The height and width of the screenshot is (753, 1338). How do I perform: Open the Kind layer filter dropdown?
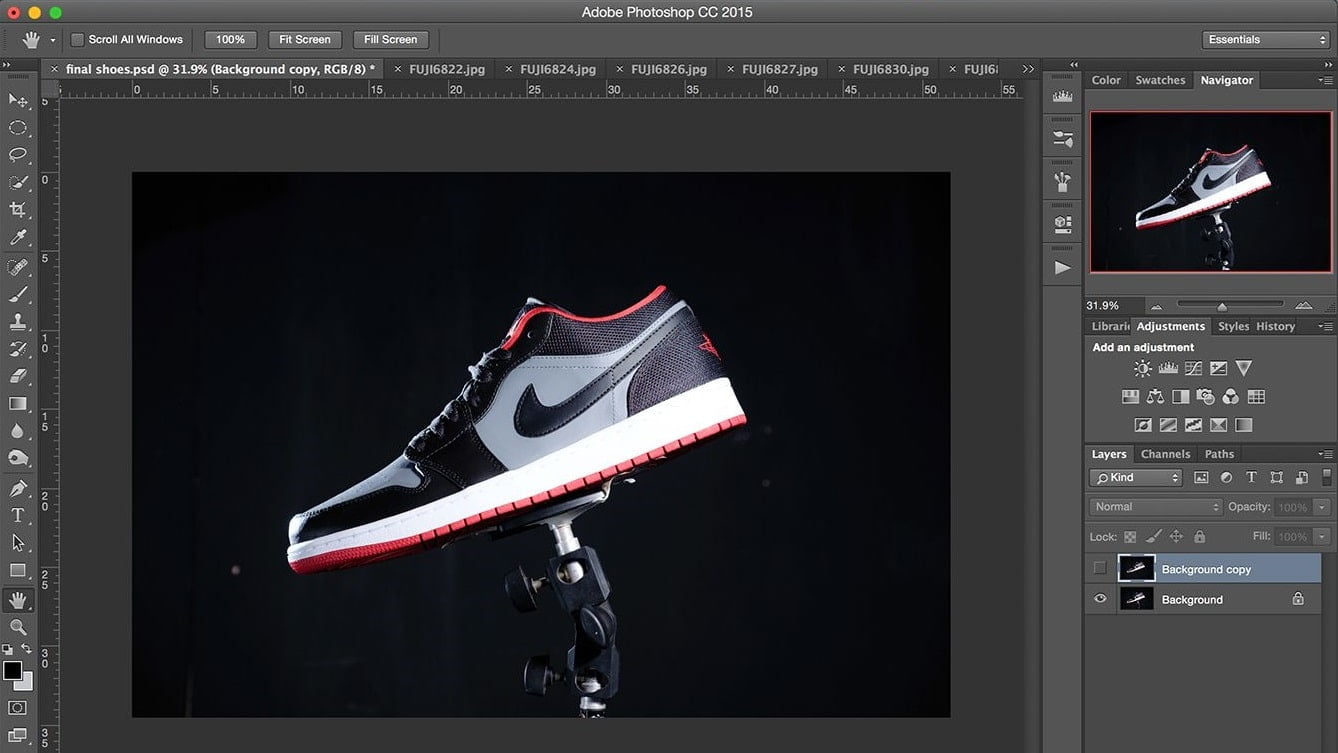pos(1135,478)
